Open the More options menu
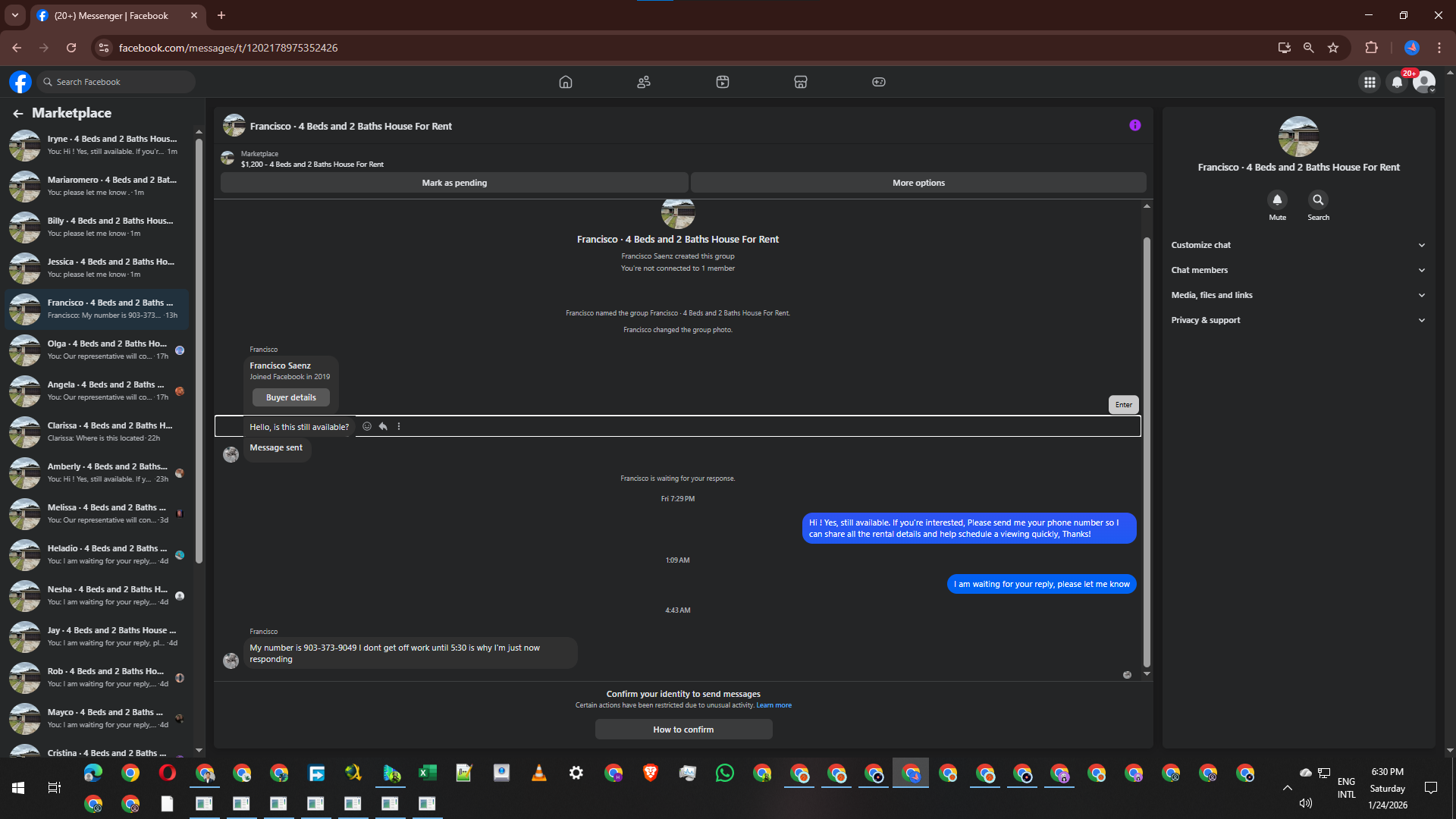1456x819 pixels. [x=918, y=183]
